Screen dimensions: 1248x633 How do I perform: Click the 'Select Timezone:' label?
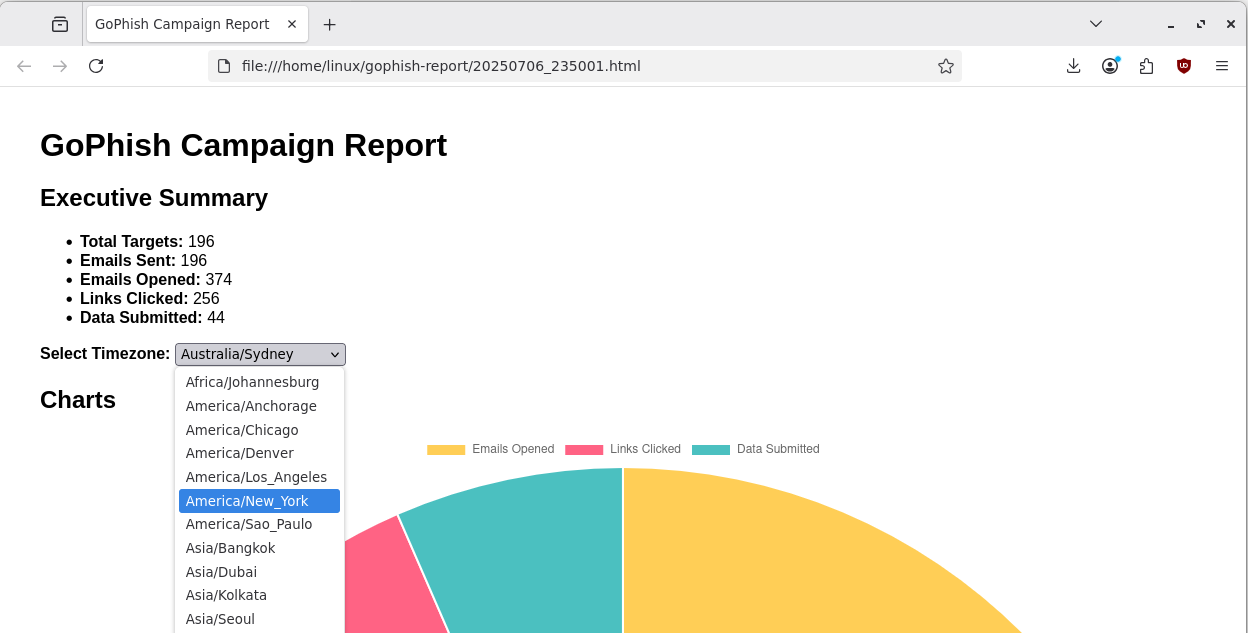(105, 354)
